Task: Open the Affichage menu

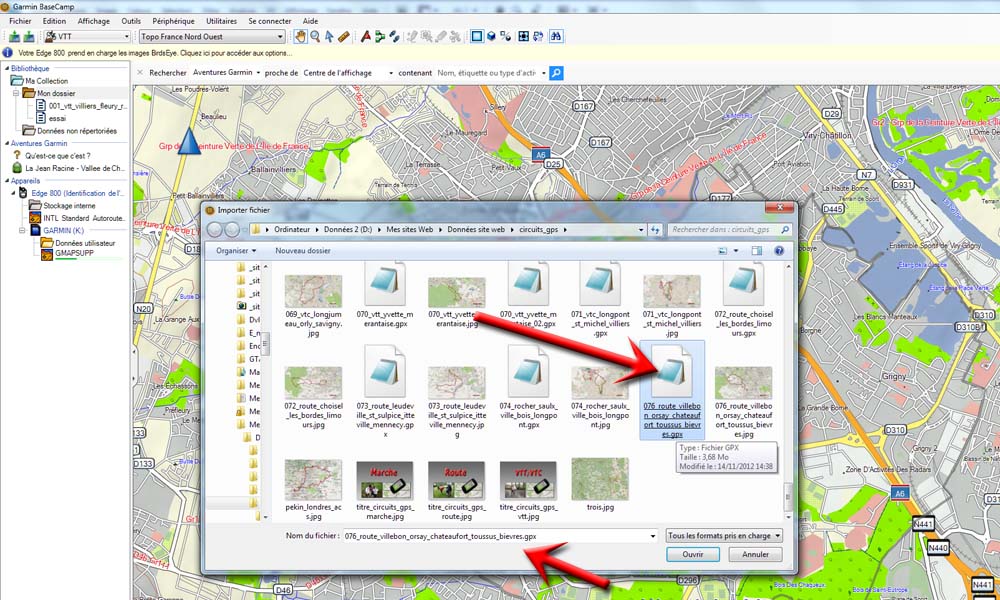Action: (x=94, y=21)
